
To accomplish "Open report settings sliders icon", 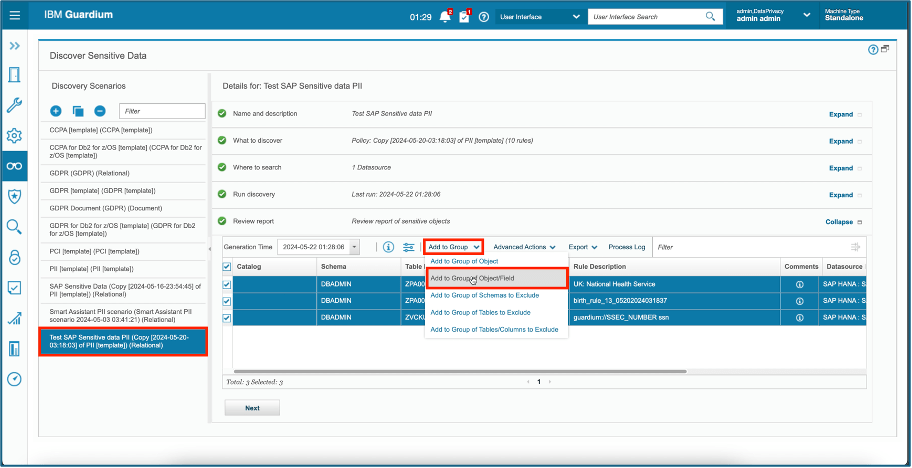I will (x=409, y=247).
